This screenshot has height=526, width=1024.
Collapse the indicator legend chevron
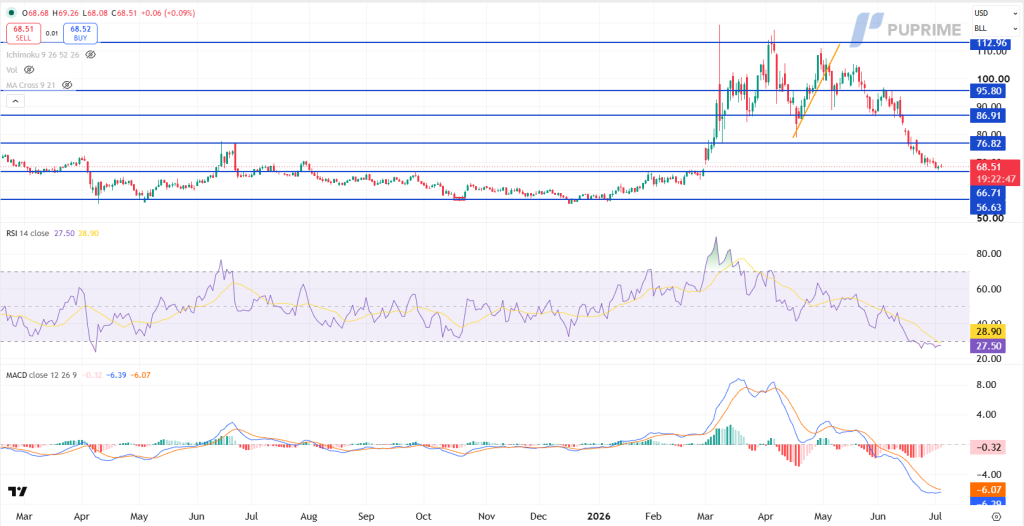(x=16, y=101)
